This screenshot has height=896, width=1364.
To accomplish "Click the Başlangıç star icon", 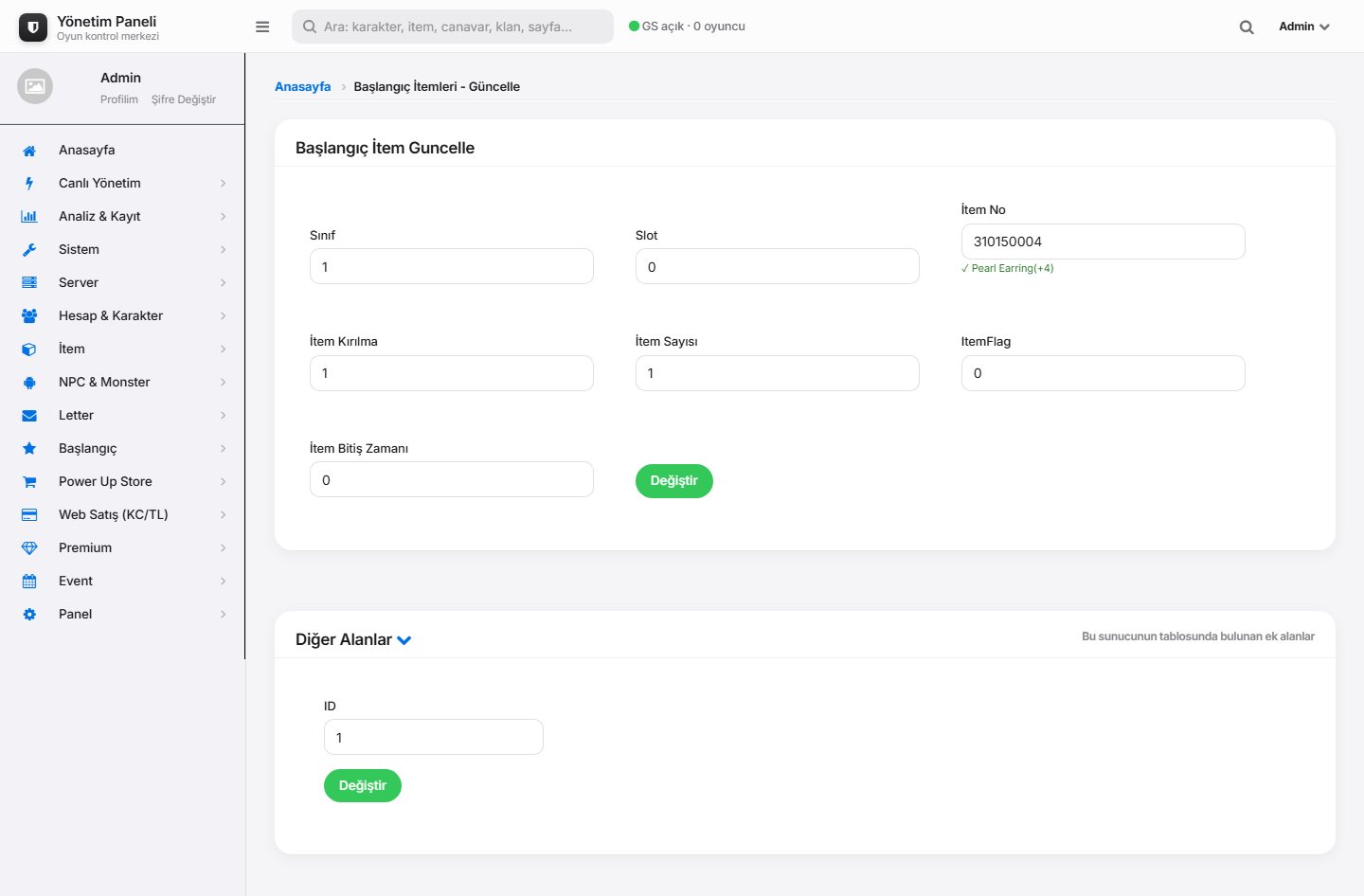I will pyautogui.click(x=29, y=449).
